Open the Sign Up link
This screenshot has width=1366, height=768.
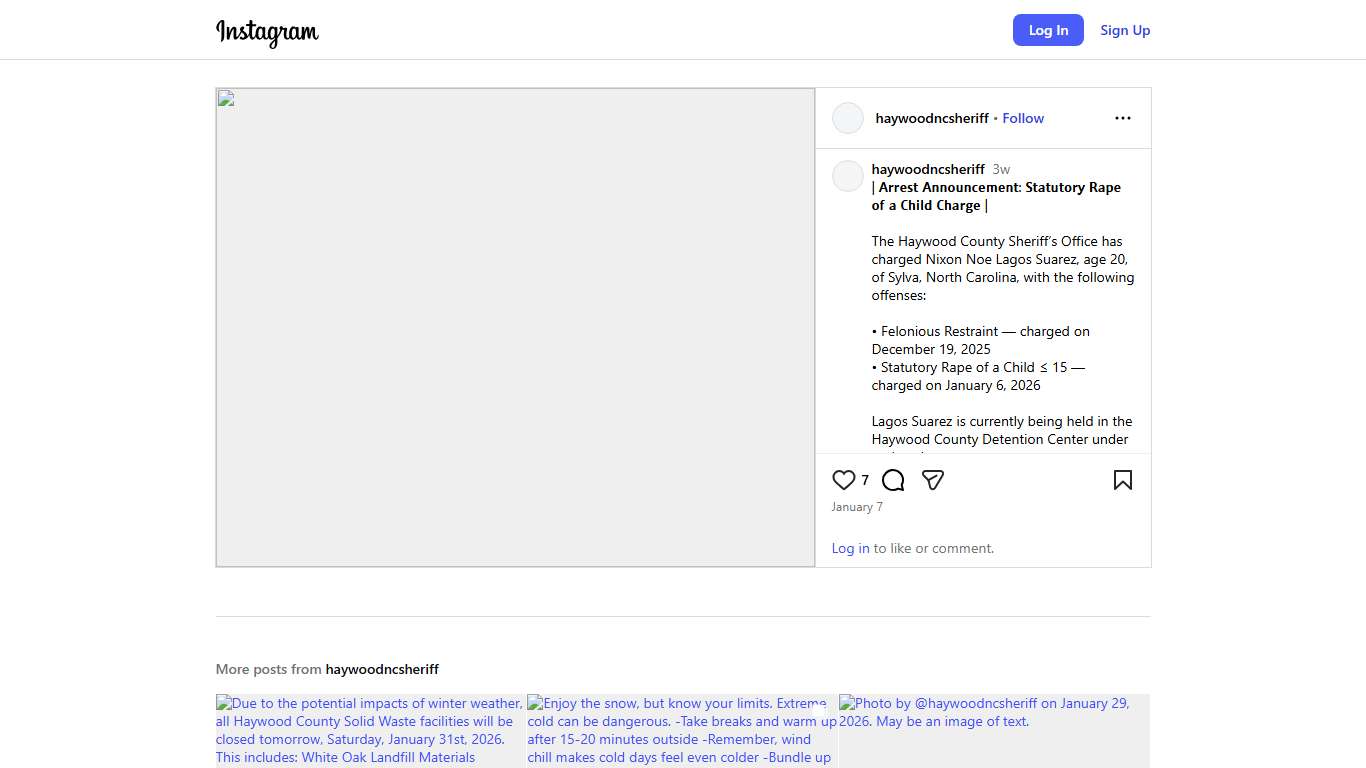click(1125, 30)
